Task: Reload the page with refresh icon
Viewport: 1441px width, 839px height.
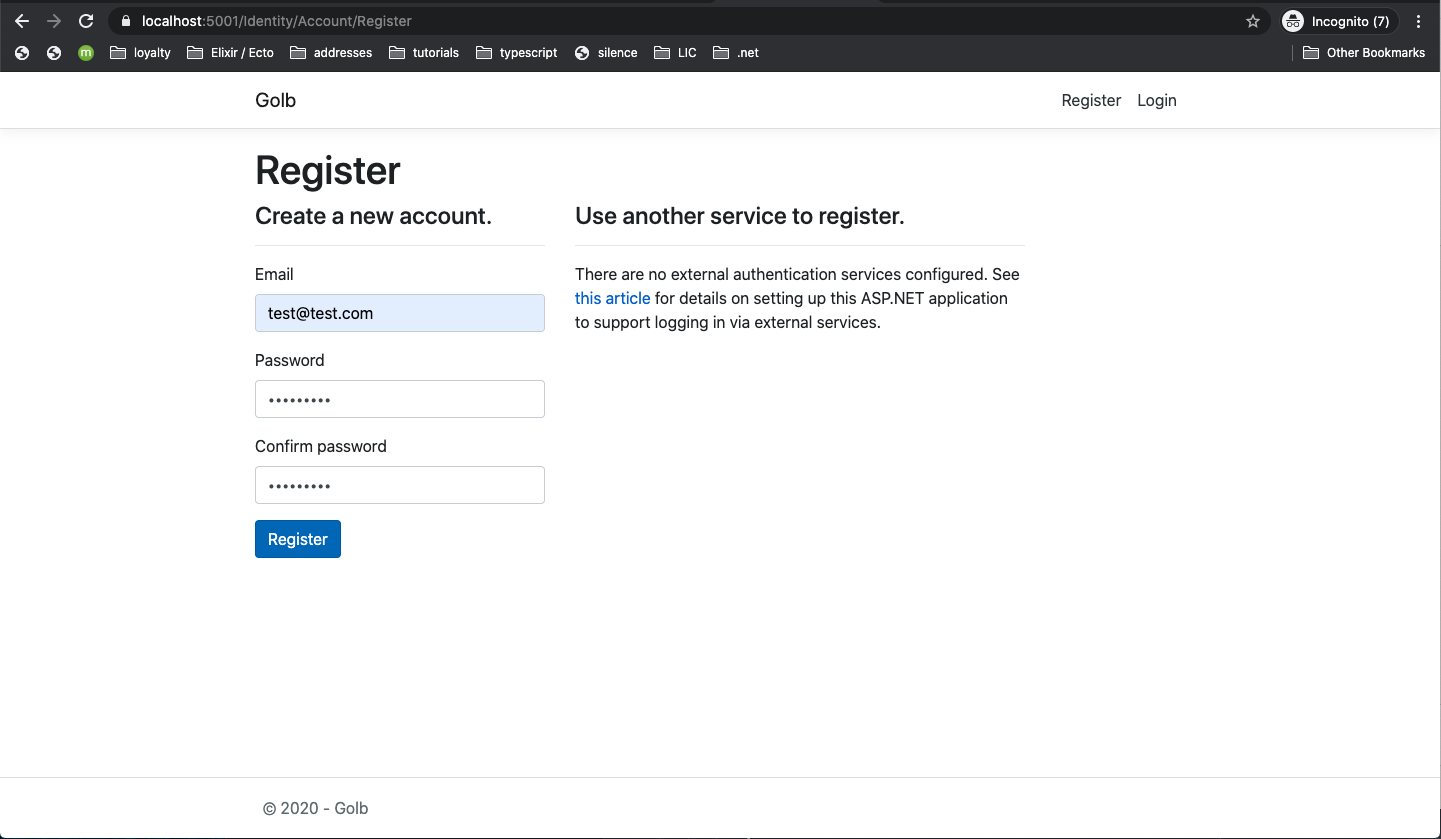Action: coord(86,21)
